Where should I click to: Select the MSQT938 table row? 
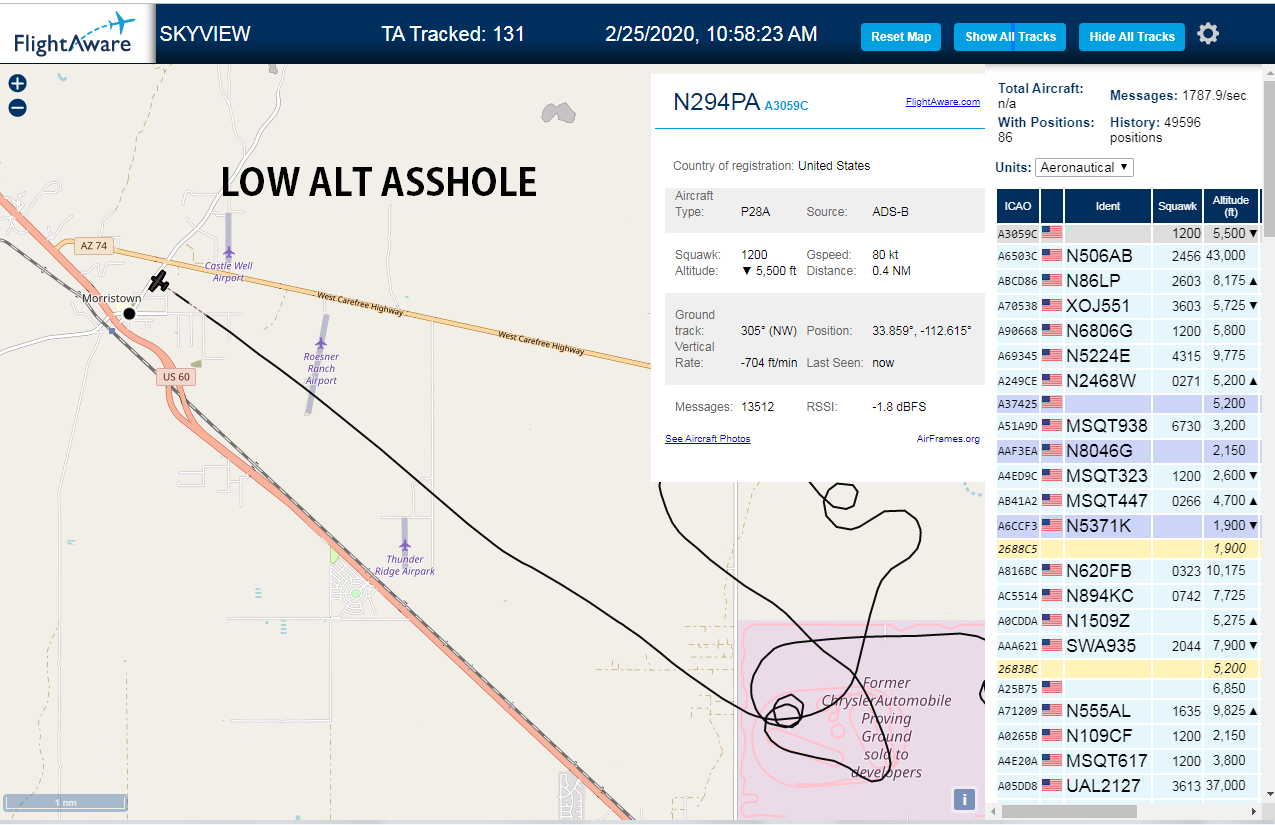(1128, 425)
